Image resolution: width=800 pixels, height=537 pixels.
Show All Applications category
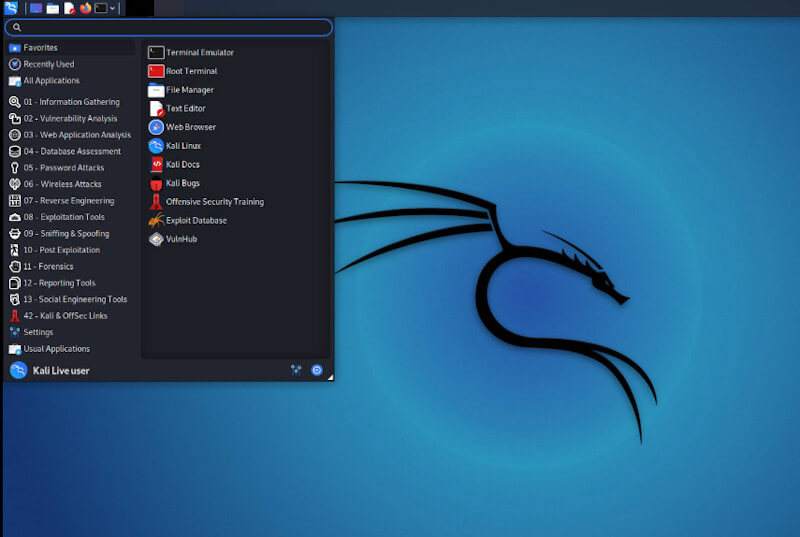coord(71,81)
